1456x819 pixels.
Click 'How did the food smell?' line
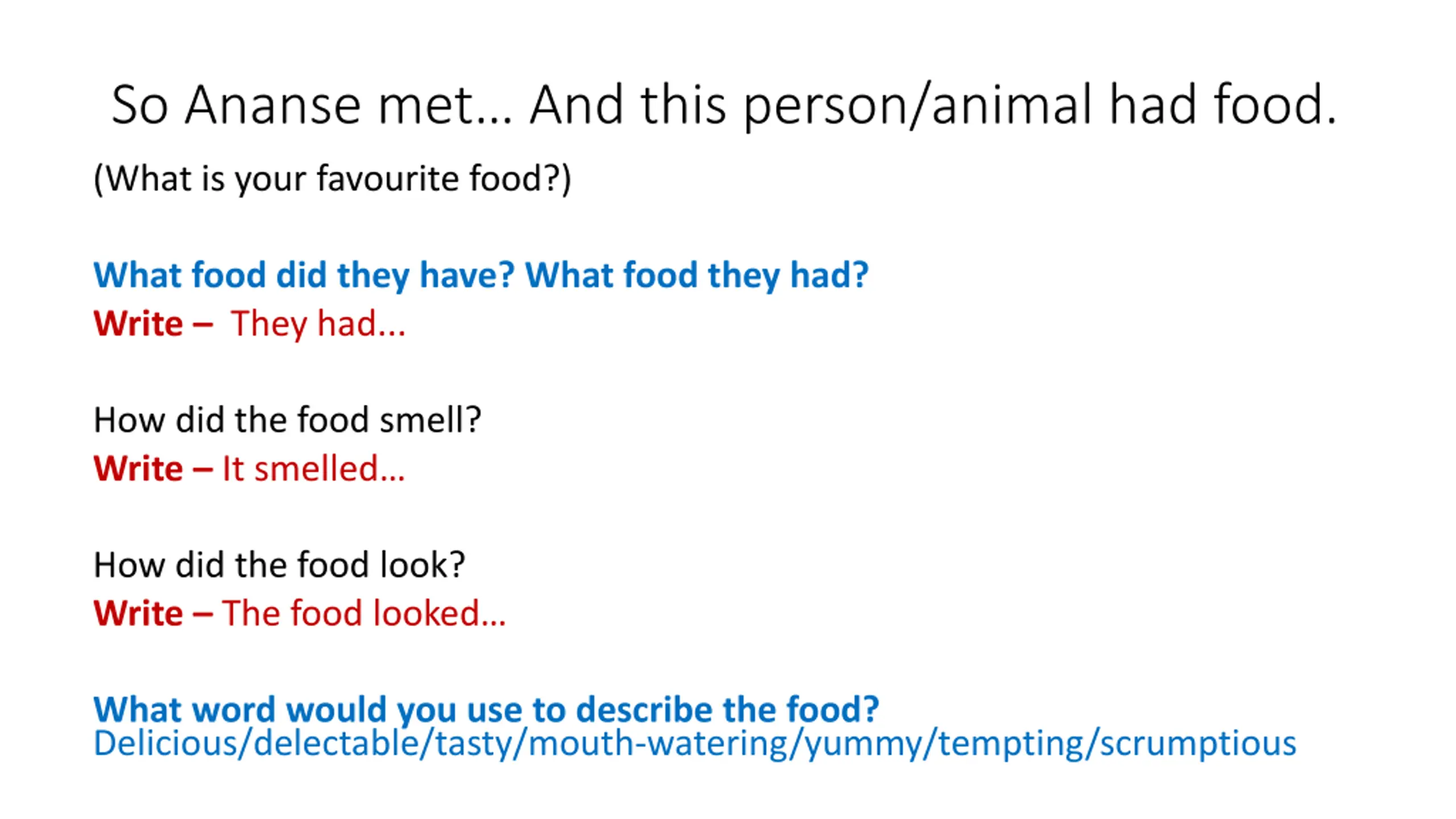point(287,421)
